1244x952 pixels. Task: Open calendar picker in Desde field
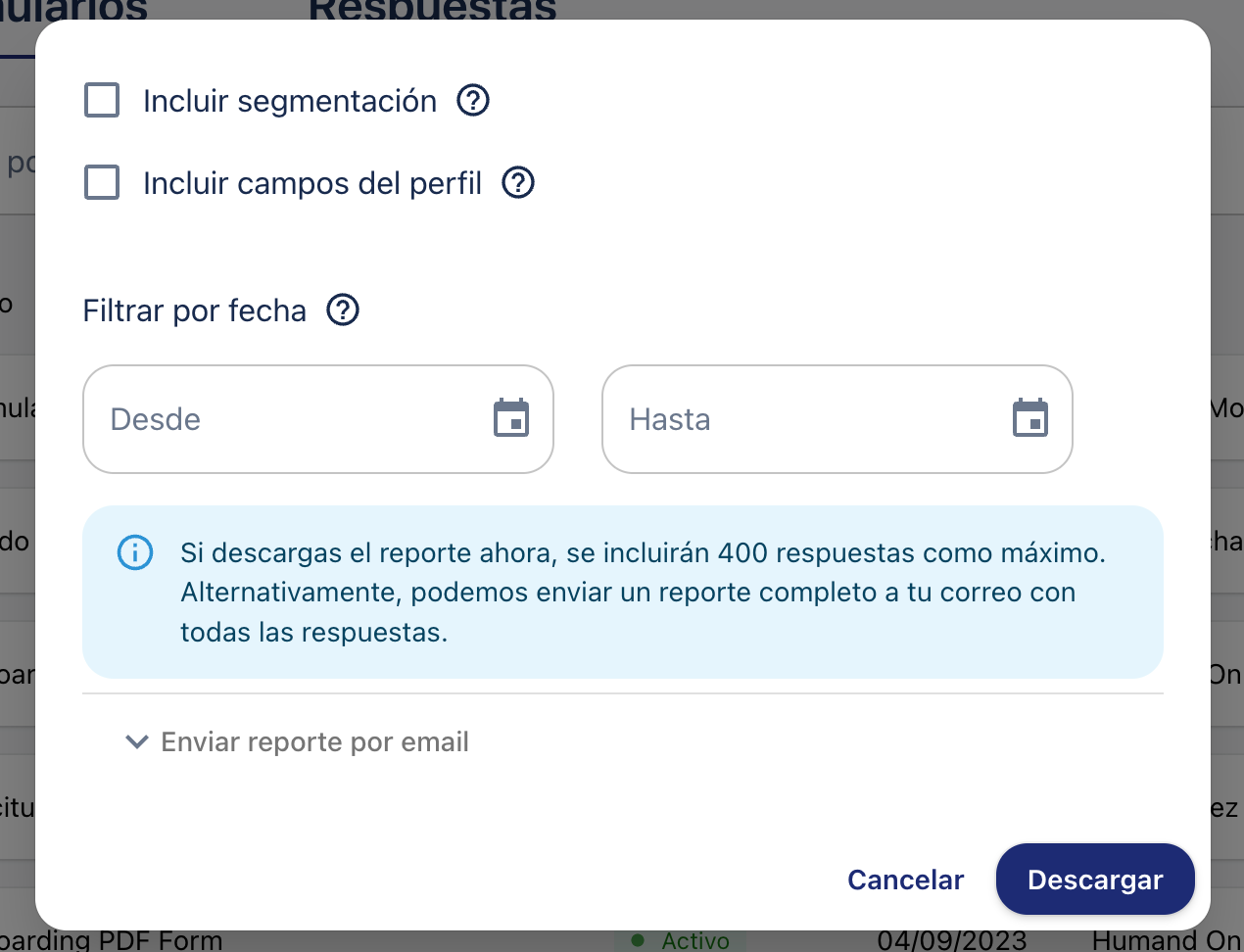point(511,419)
